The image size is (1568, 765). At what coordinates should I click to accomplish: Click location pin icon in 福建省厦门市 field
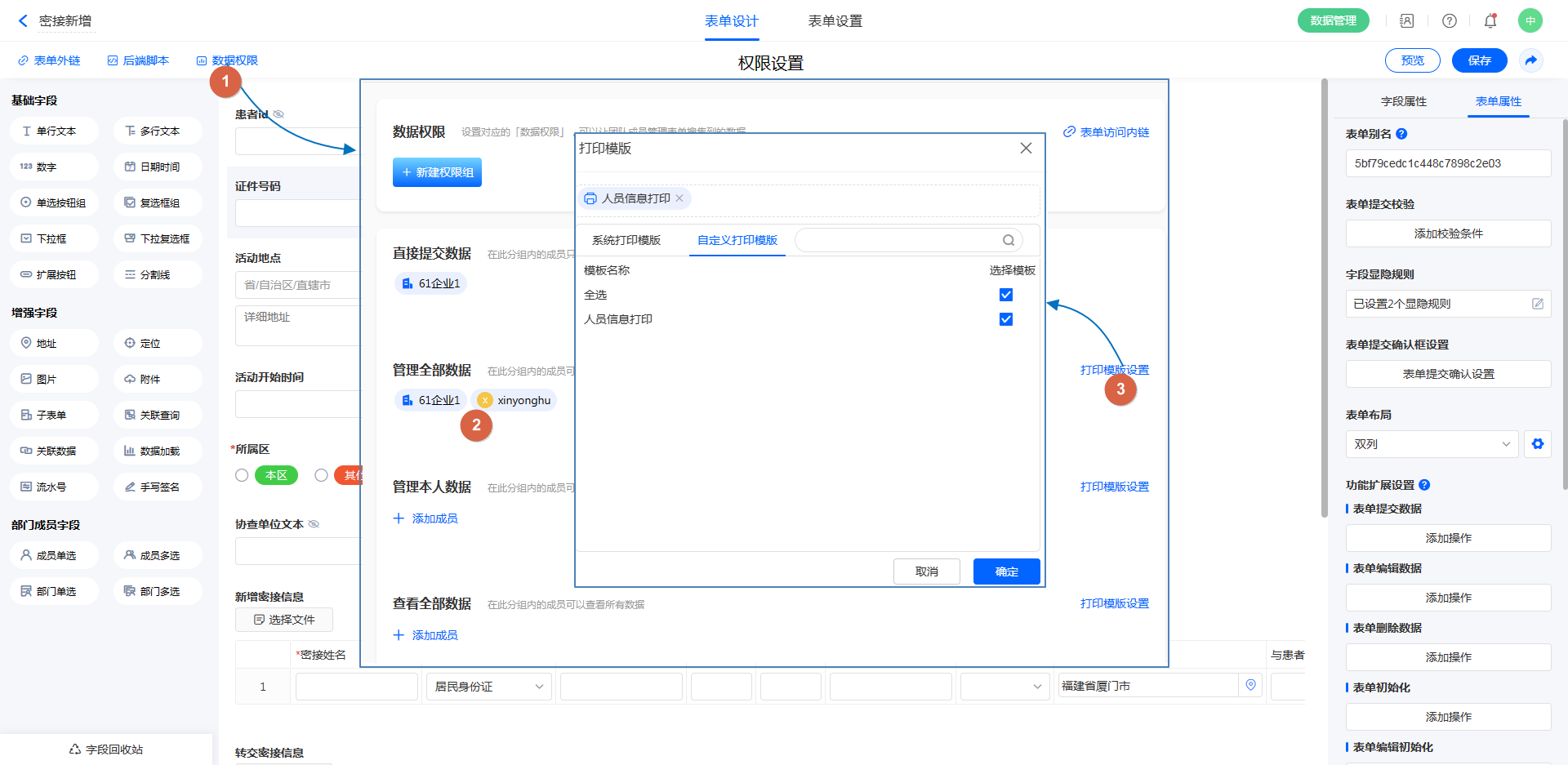point(1250,686)
